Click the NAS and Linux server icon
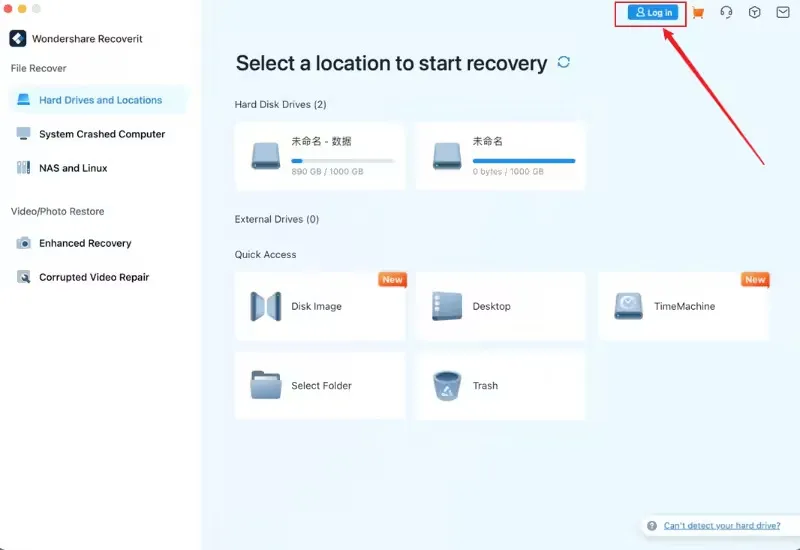The width and height of the screenshot is (800, 550). point(23,167)
